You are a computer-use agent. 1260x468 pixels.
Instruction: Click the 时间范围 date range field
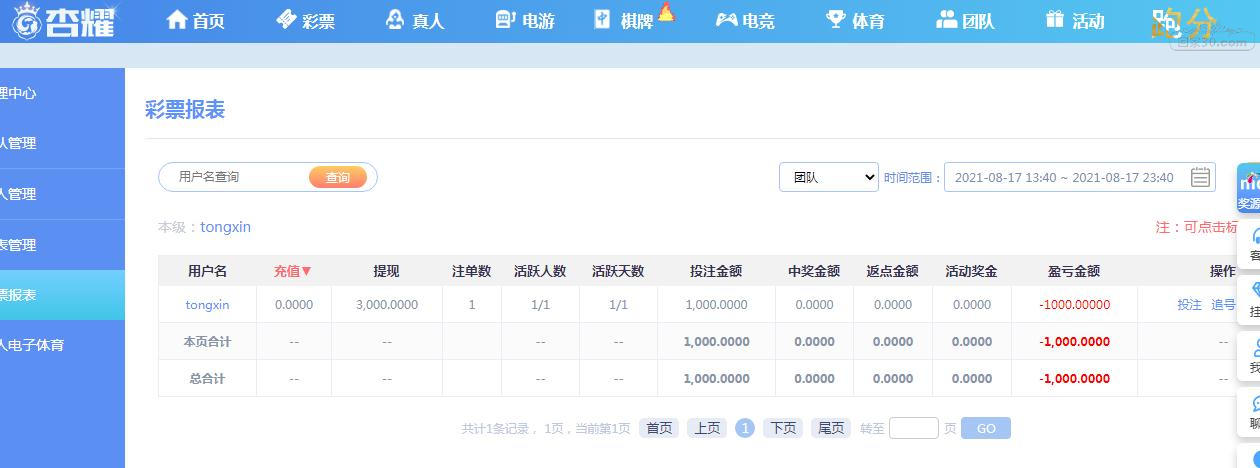click(x=1080, y=177)
